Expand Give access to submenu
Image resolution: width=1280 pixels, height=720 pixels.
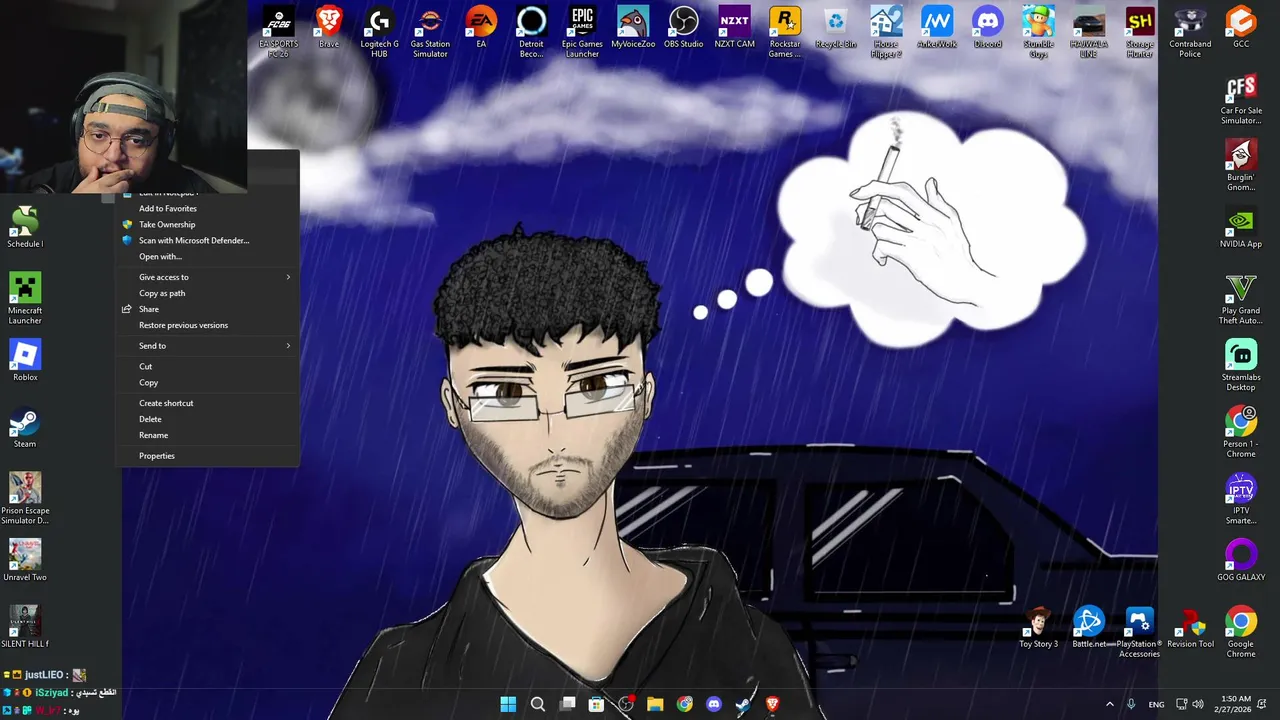[208, 277]
